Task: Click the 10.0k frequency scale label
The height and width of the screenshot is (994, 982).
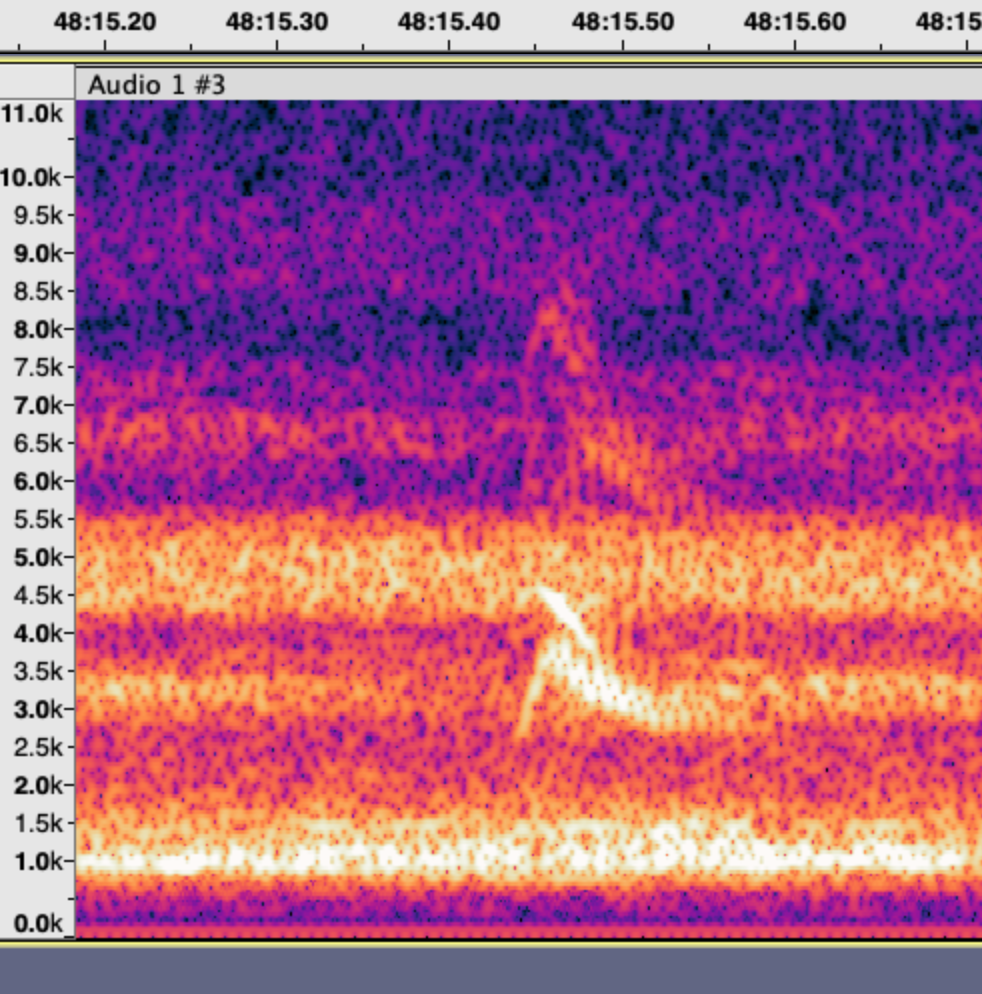Action: 32,178
